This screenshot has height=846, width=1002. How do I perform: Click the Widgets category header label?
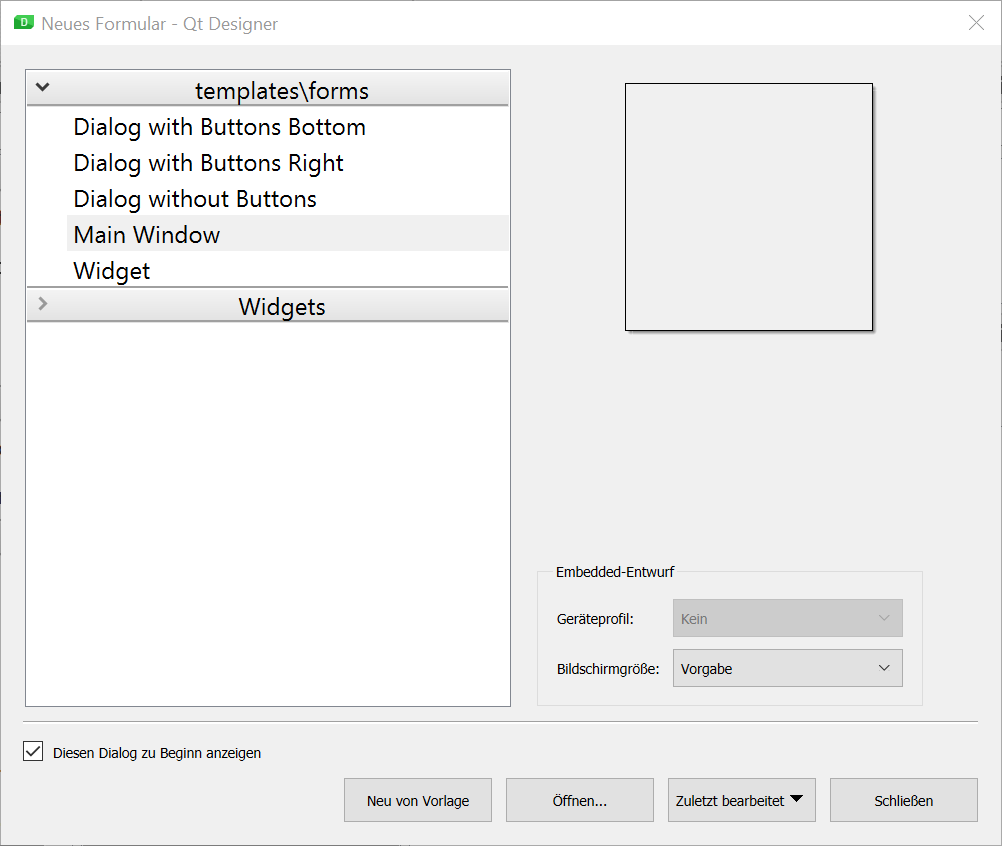[x=282, y=307]
